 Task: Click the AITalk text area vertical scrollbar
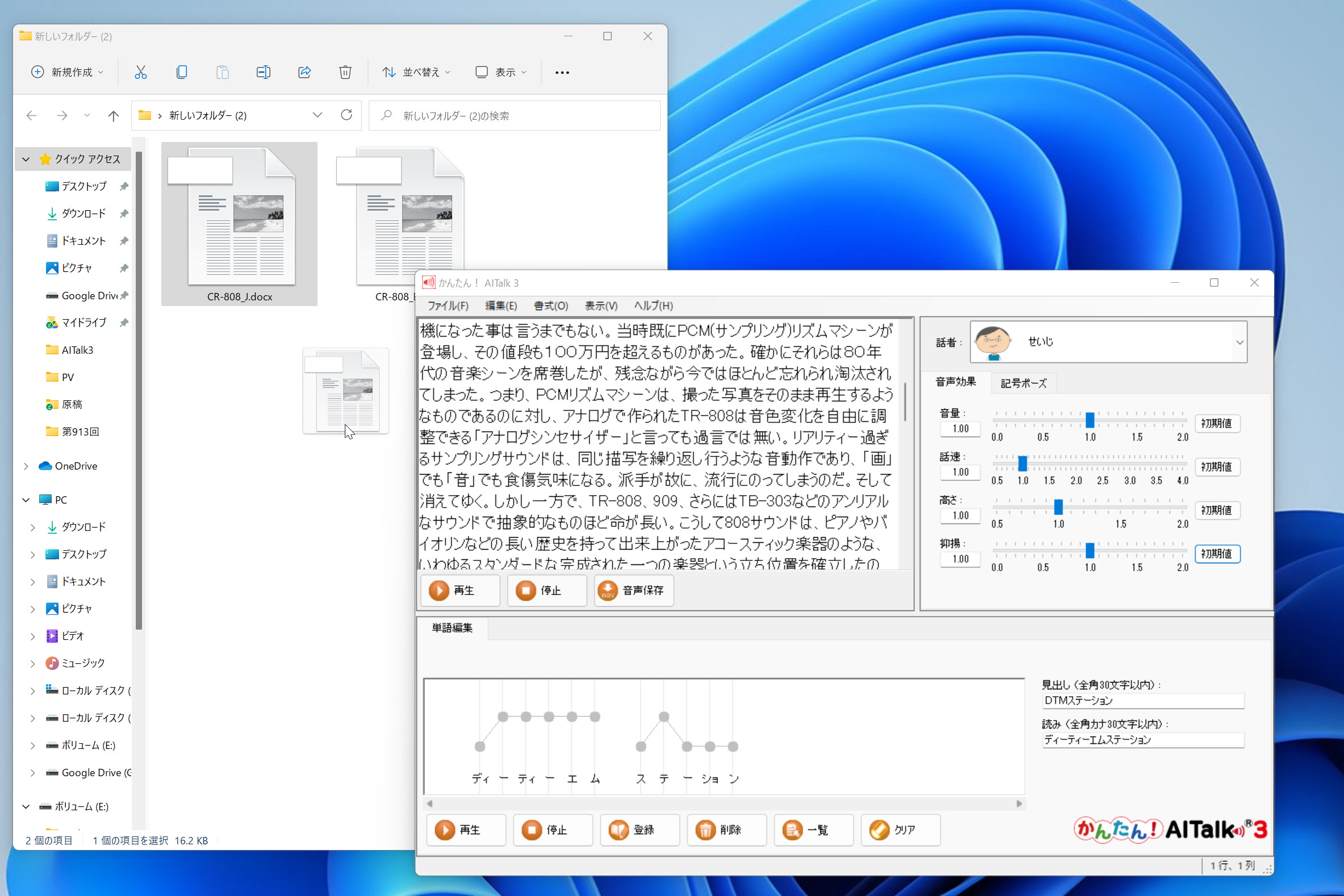pyautogui.click(x=905, y=401)
